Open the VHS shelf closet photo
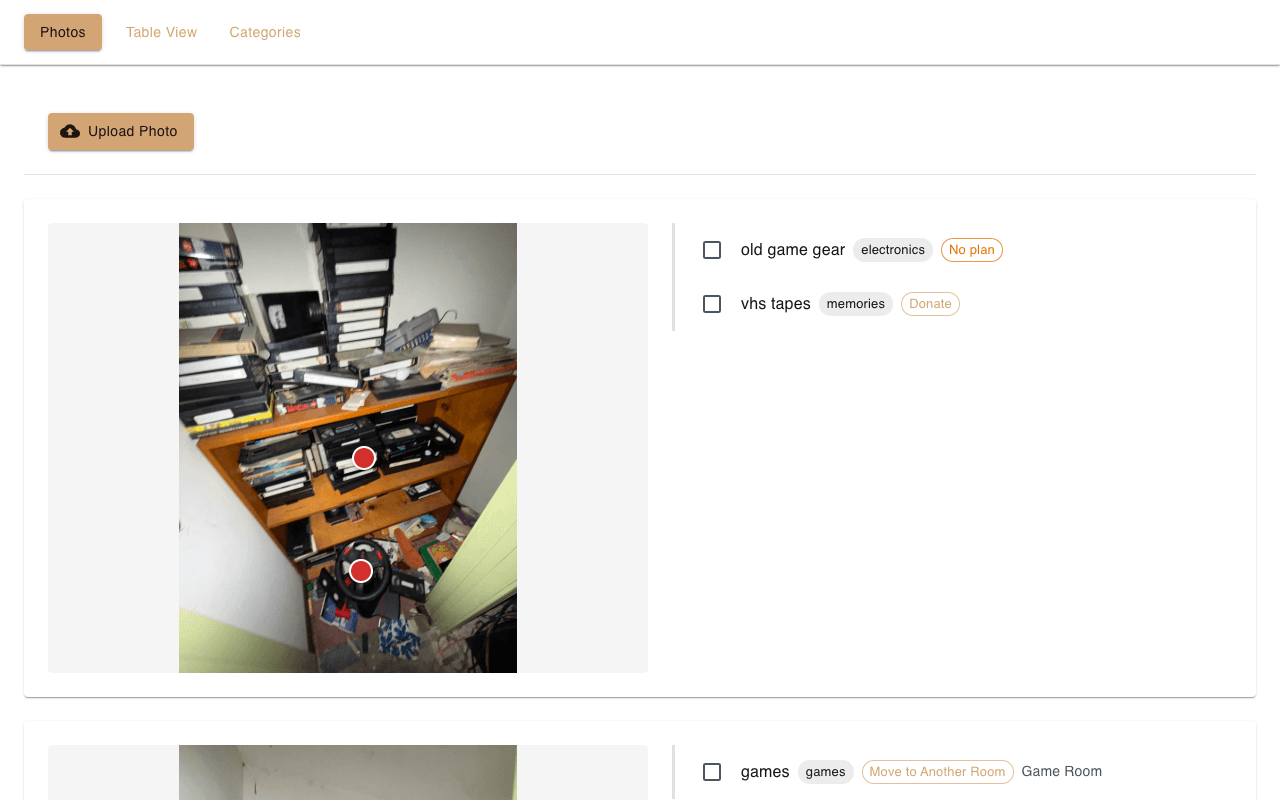This screenshot has height=800, width=1280. coord(348,448)
